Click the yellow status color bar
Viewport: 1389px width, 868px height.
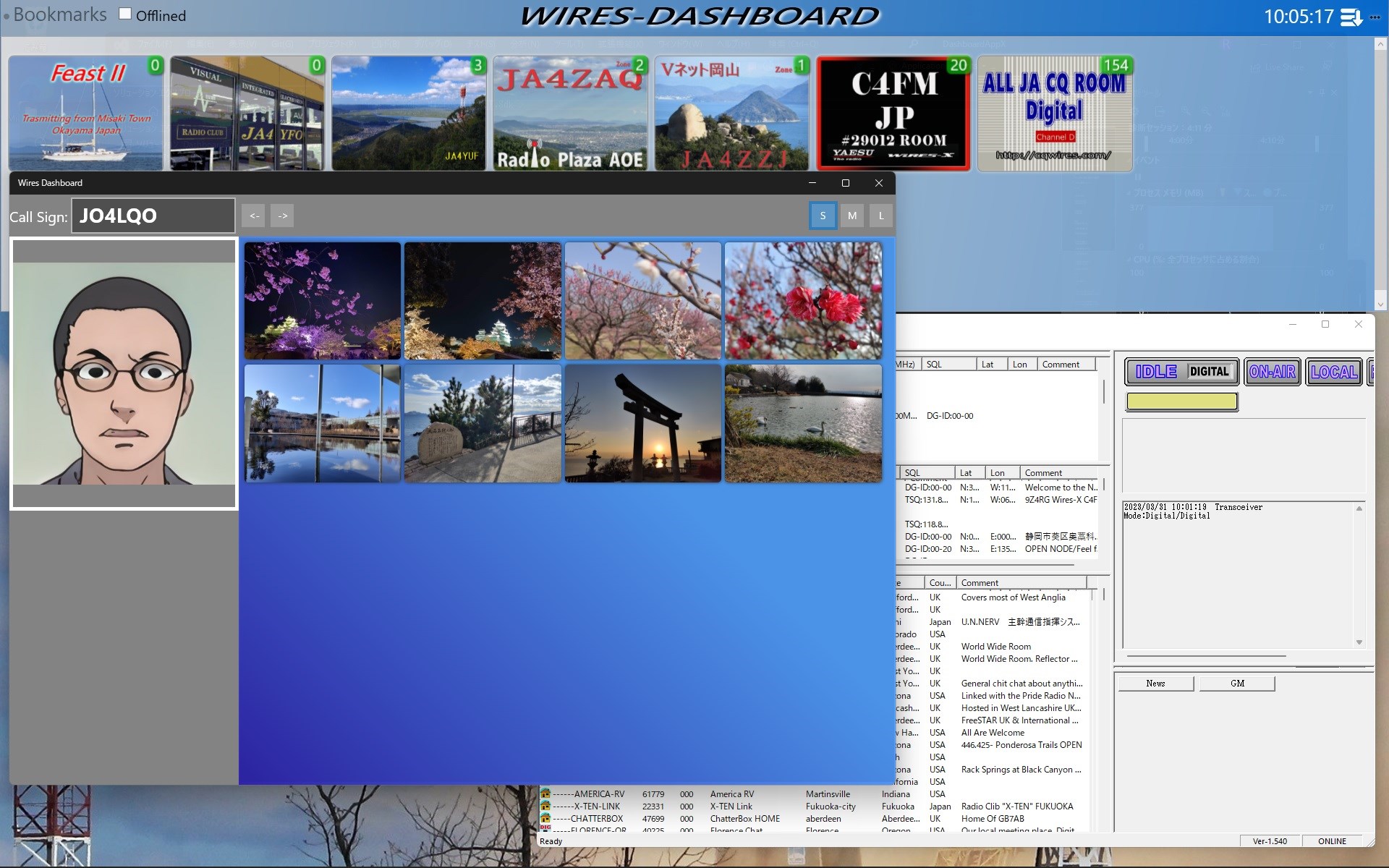point(1181,401)
